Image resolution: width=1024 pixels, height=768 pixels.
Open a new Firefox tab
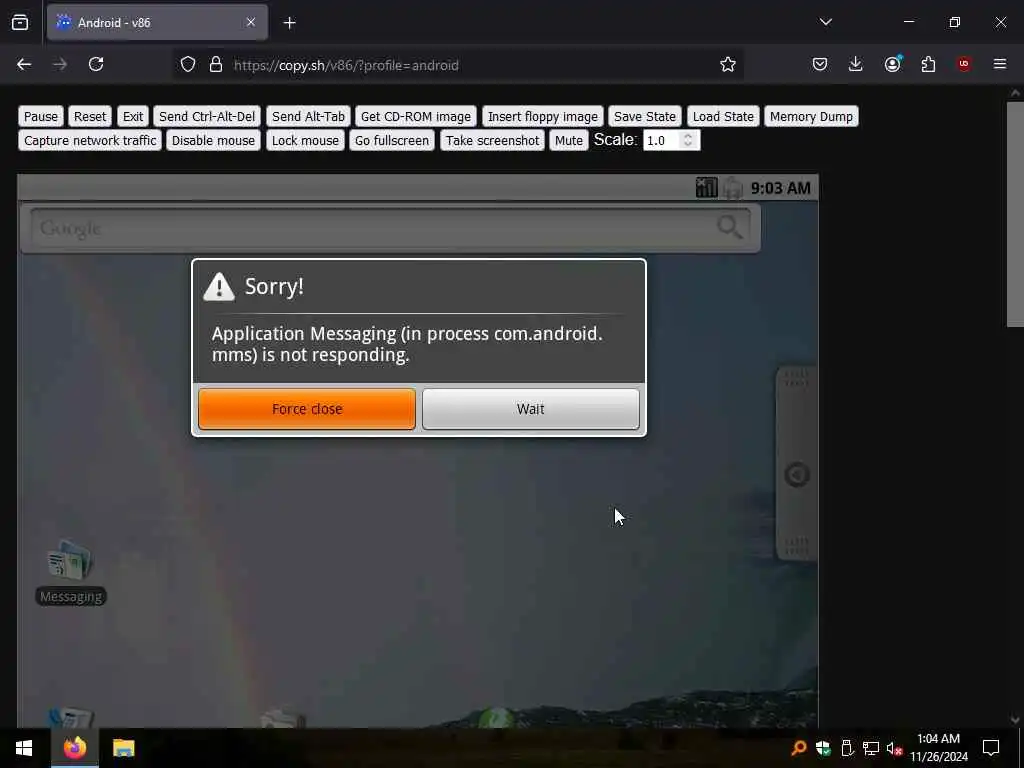tap(290, 23)
